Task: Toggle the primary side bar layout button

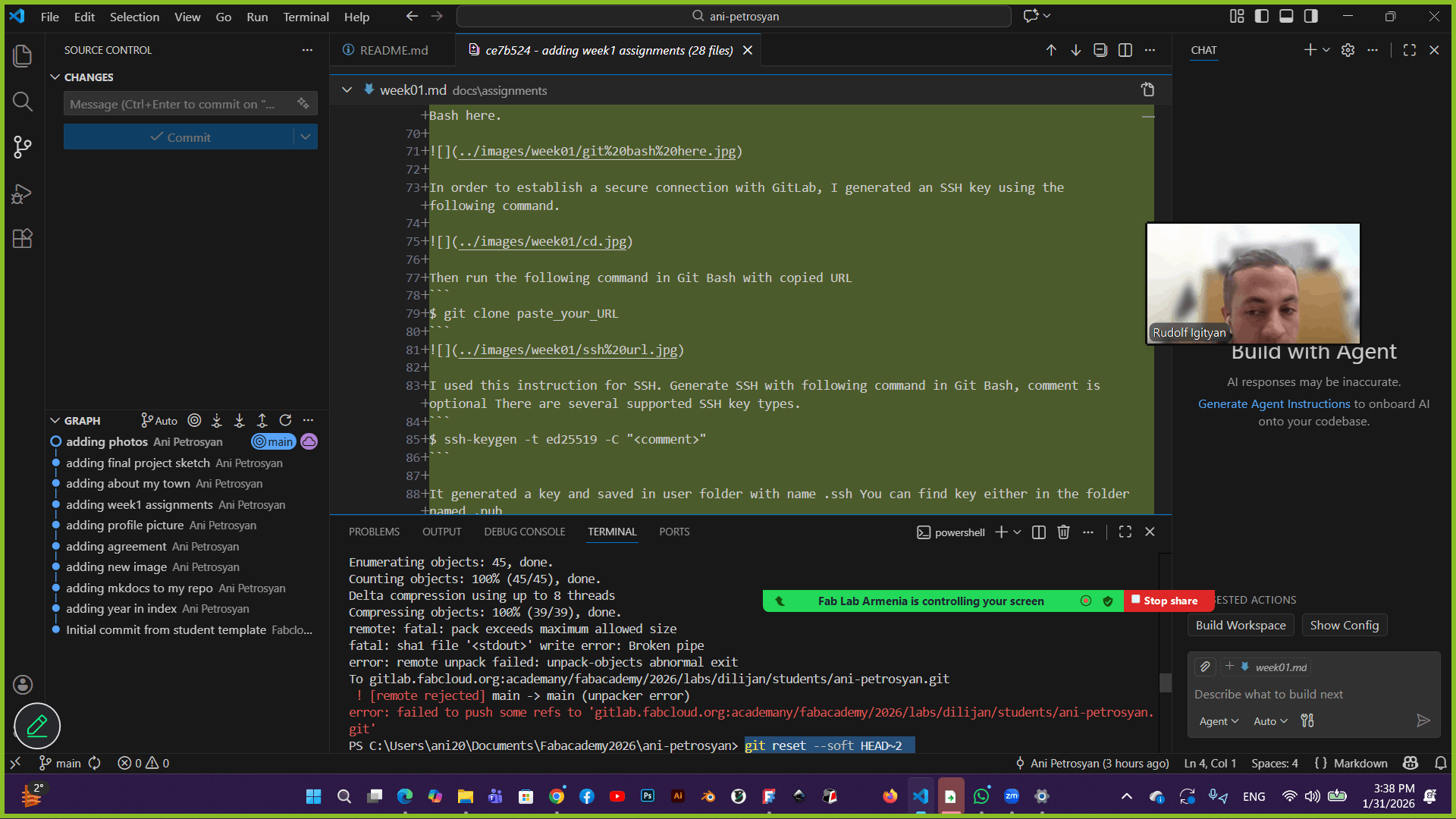Action: (1262, 16)
